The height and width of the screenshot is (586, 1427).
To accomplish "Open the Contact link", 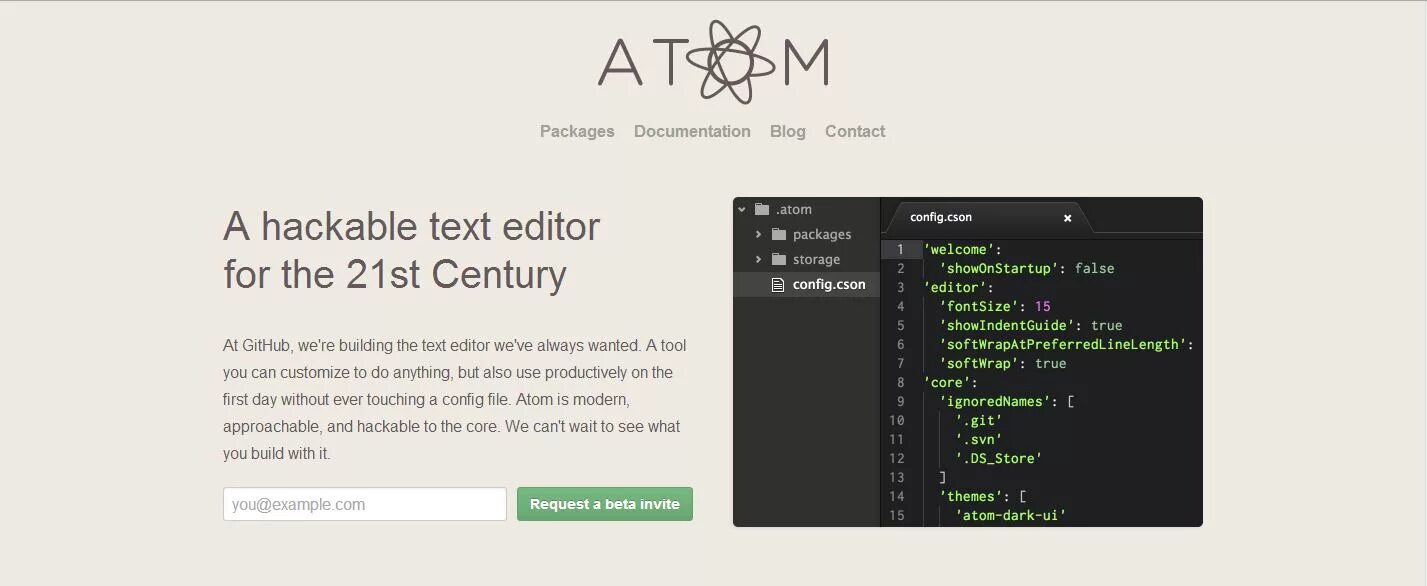I will (x=855, y=131).
